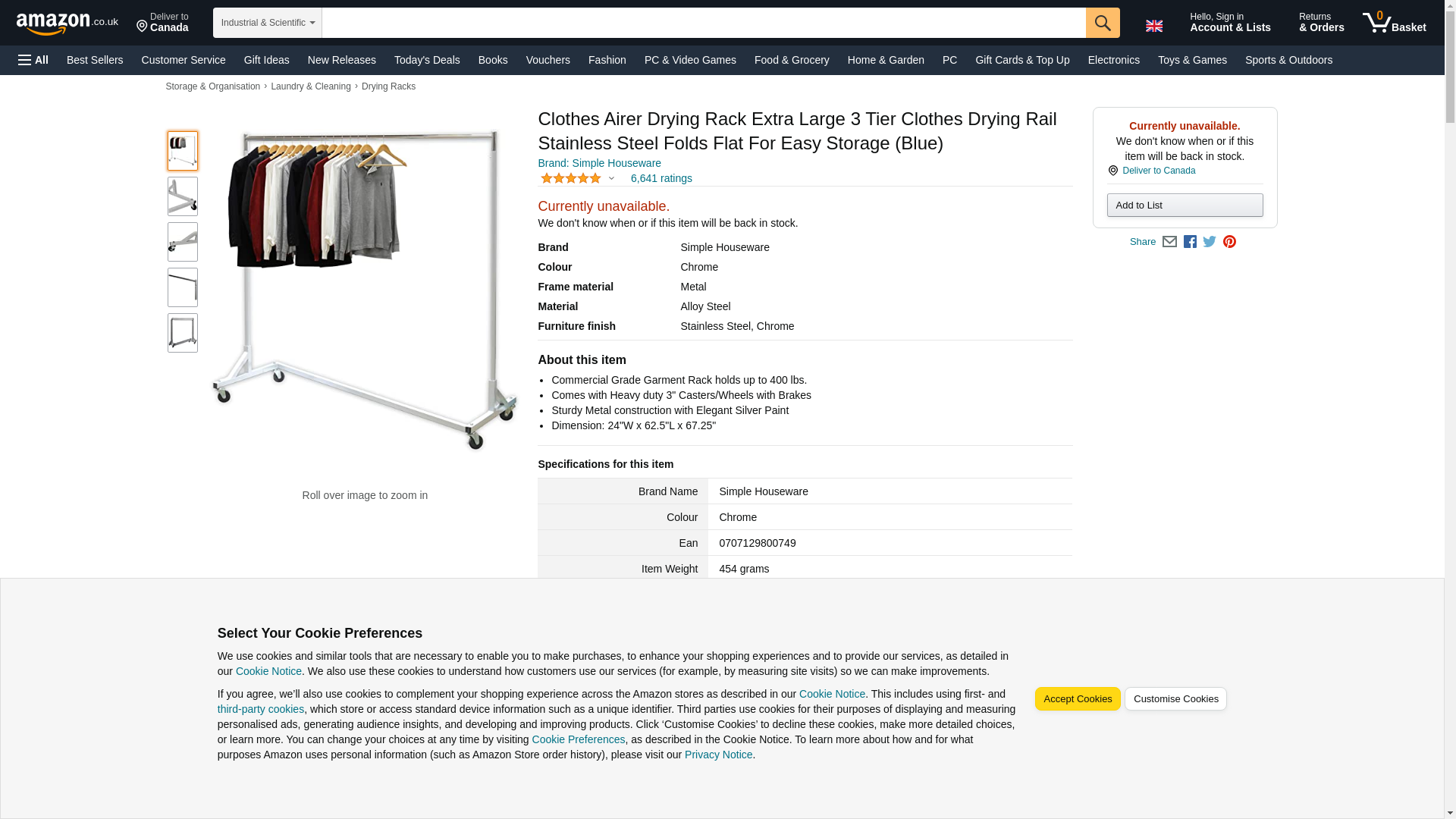Click Accept Cookies button
Screen dimensions: 1456x819
pos(1078,699)
